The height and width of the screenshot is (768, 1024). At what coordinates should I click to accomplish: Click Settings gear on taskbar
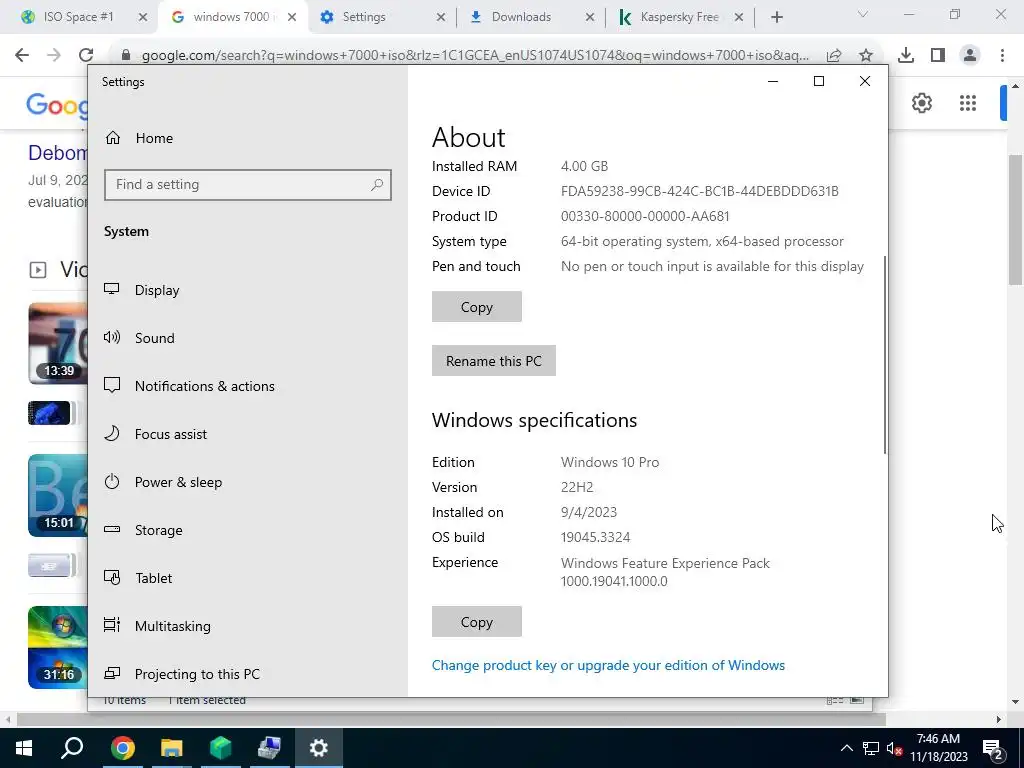[x=319, y=748]
